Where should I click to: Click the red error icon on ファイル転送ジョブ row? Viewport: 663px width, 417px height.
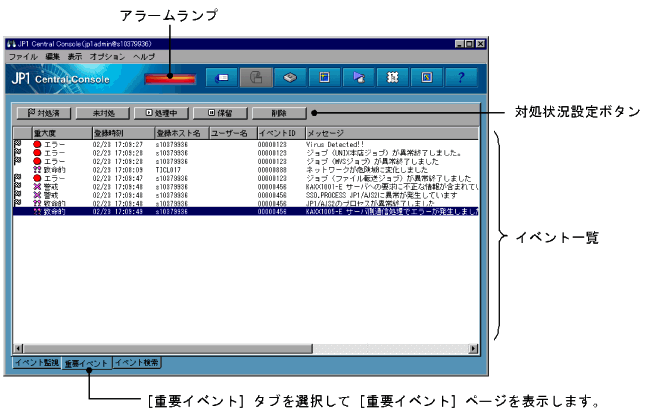tap(37, 178)
